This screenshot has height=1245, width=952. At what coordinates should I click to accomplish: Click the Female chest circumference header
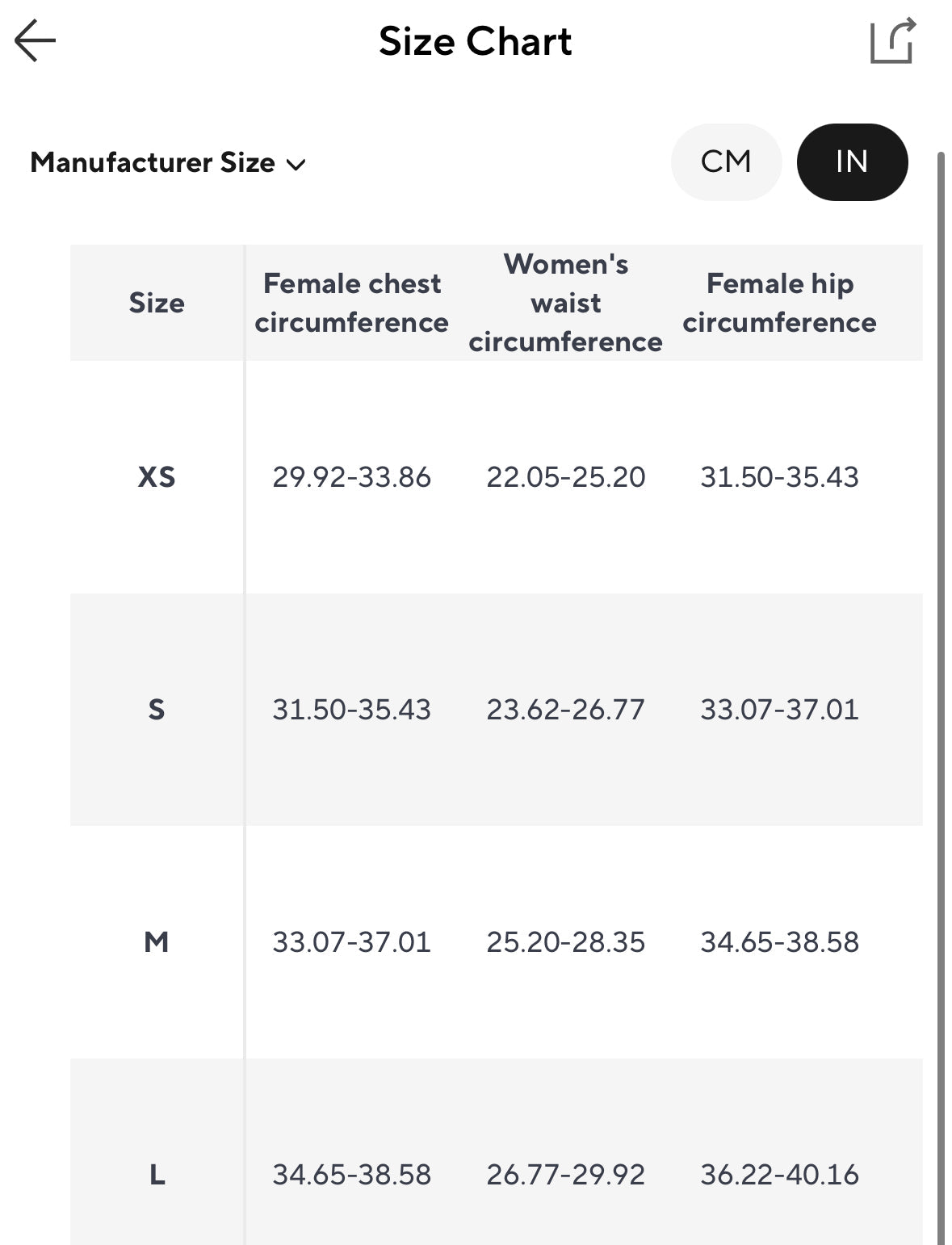pos(351,303)
